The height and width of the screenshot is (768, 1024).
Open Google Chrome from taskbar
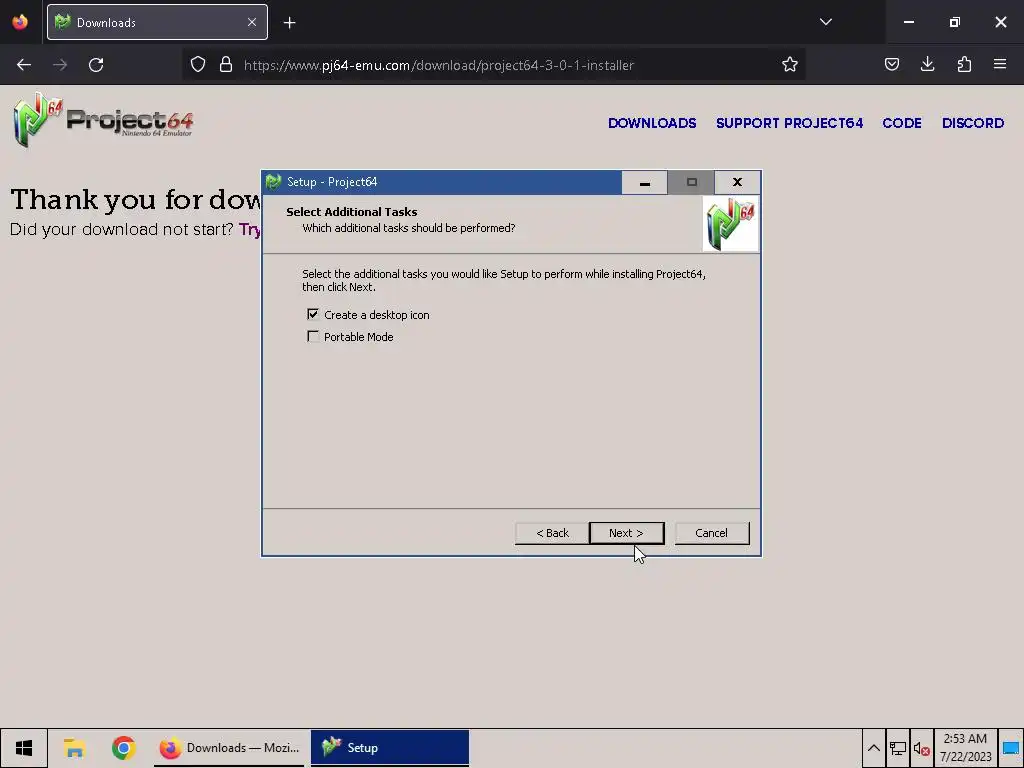coord(123,748)
